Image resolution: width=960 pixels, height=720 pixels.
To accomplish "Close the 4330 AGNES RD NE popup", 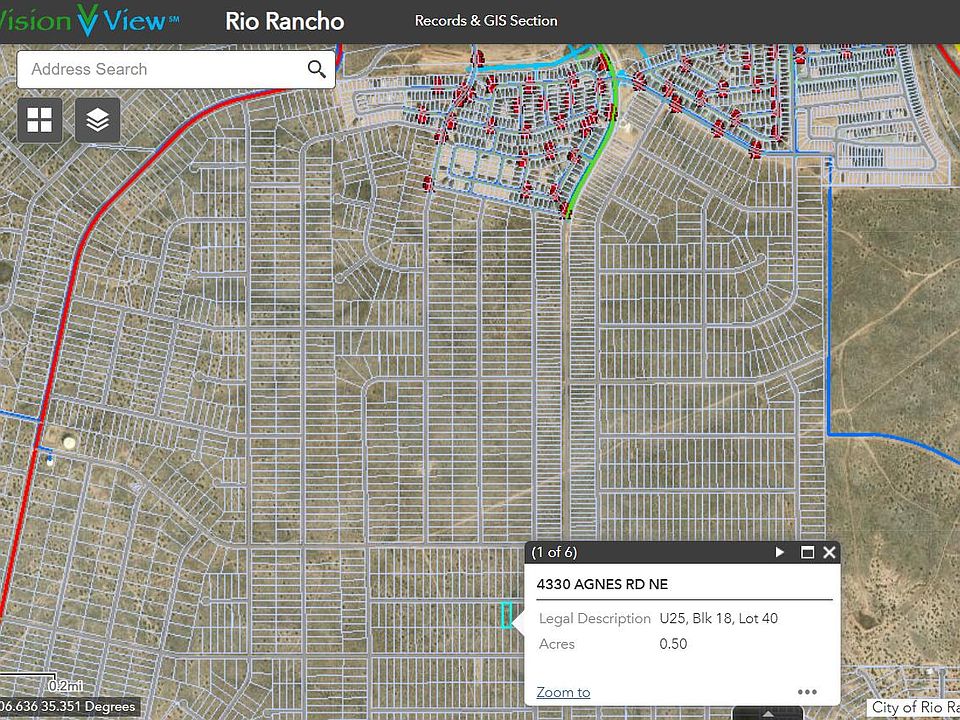I will point(829,552).
